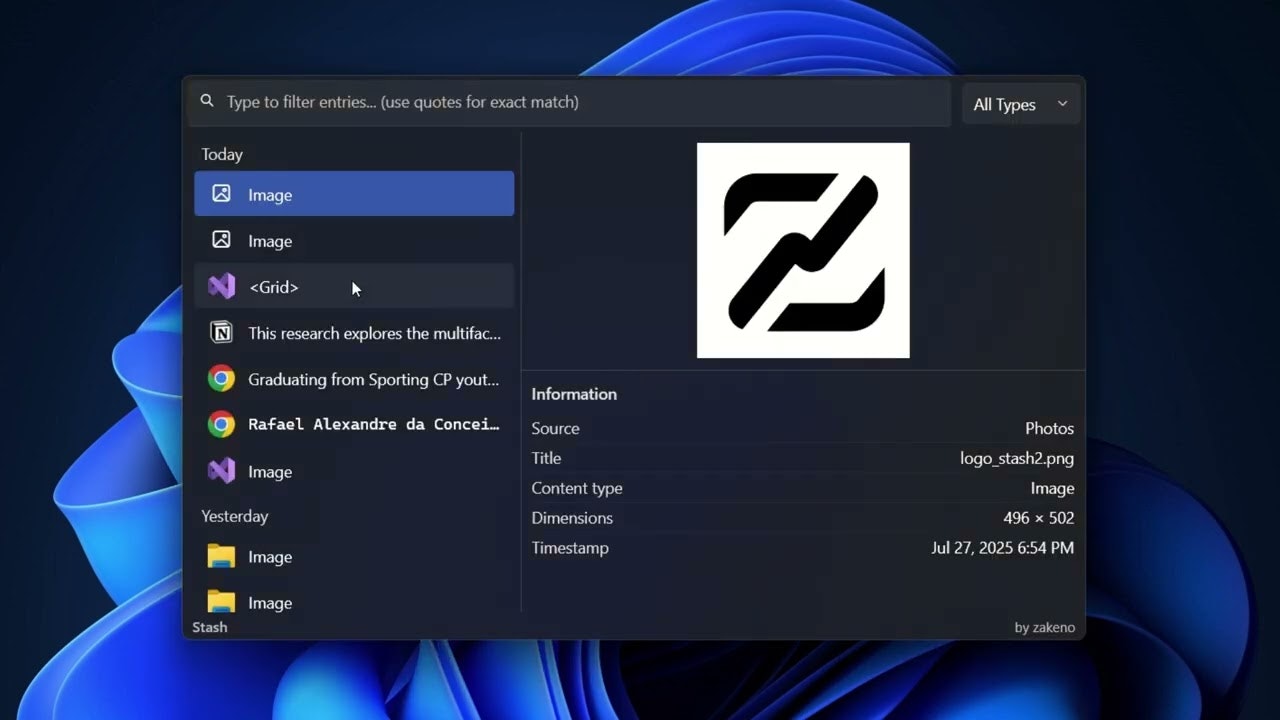1280x720 pixels.
Task: Click Visual Studio icon beside <Grid>
Action: [x=221, y=286]
